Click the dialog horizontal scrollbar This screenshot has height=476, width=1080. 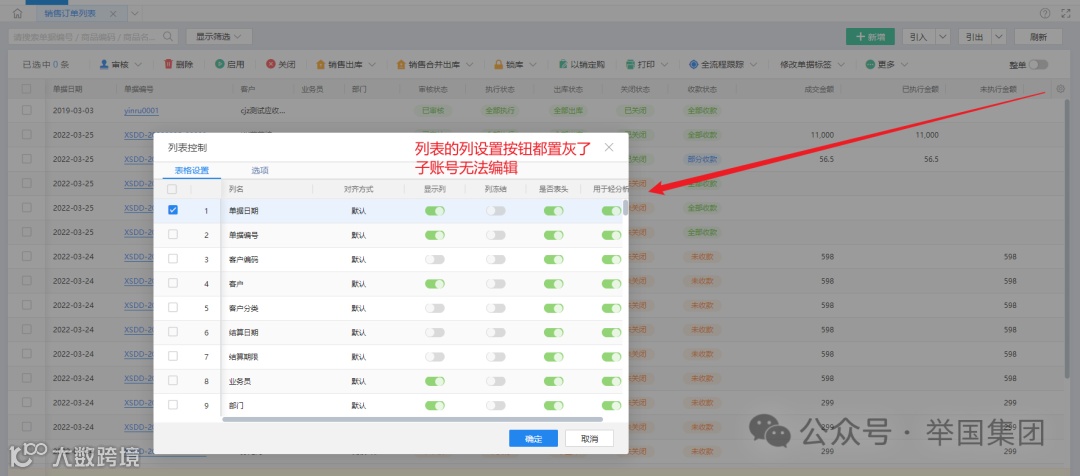coord(413,419)
